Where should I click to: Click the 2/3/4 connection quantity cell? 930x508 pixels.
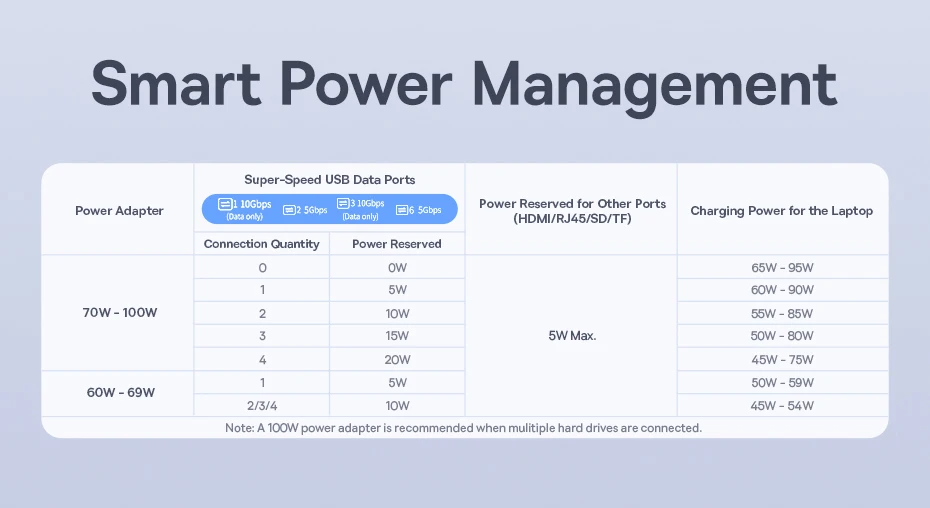click(261, 406)
